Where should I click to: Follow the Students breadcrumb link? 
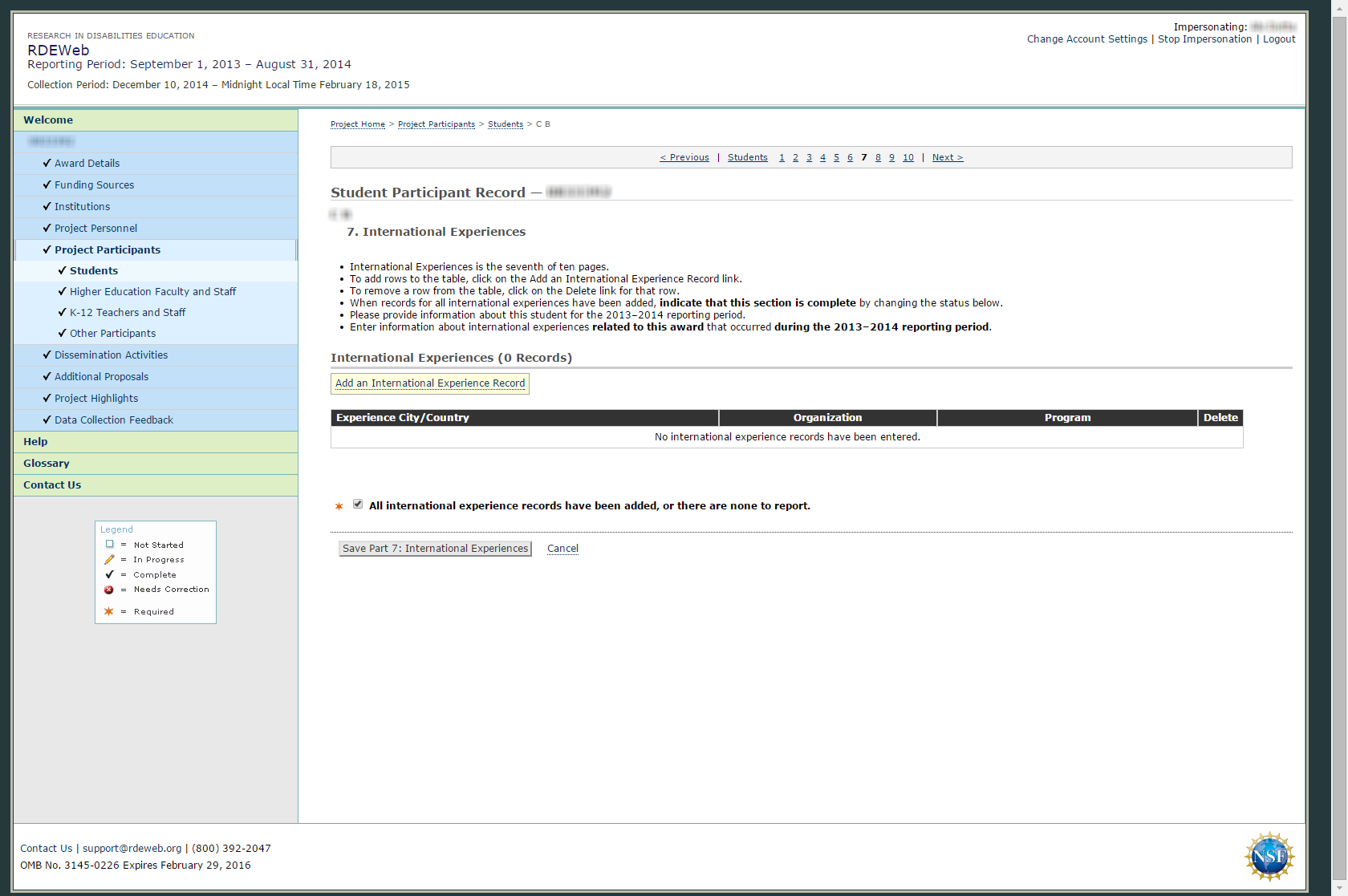pos(505,124)
